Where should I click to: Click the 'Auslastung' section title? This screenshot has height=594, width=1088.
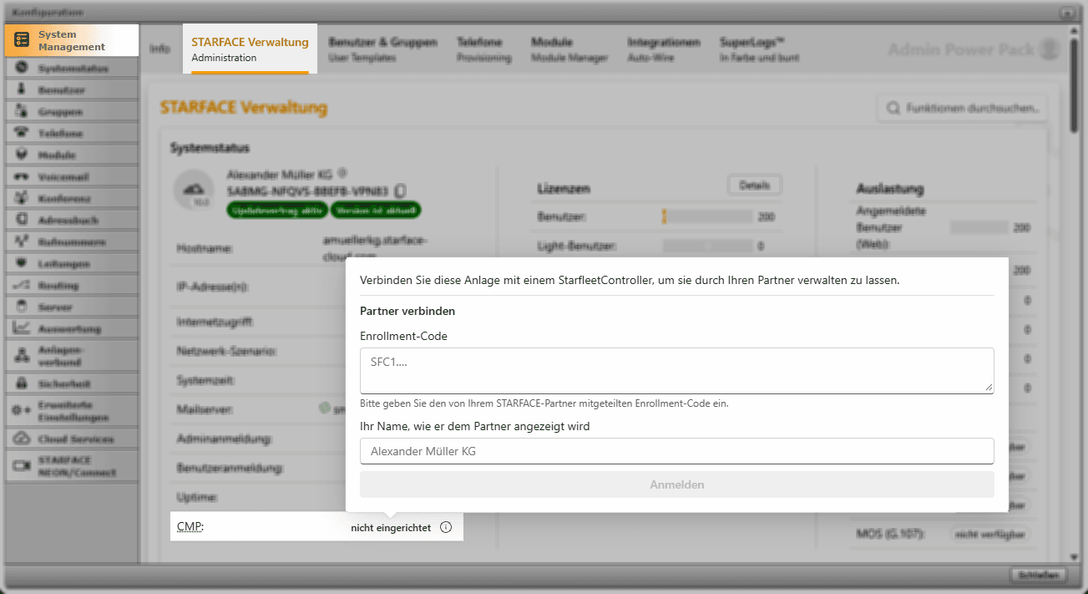tap(890, 189)
